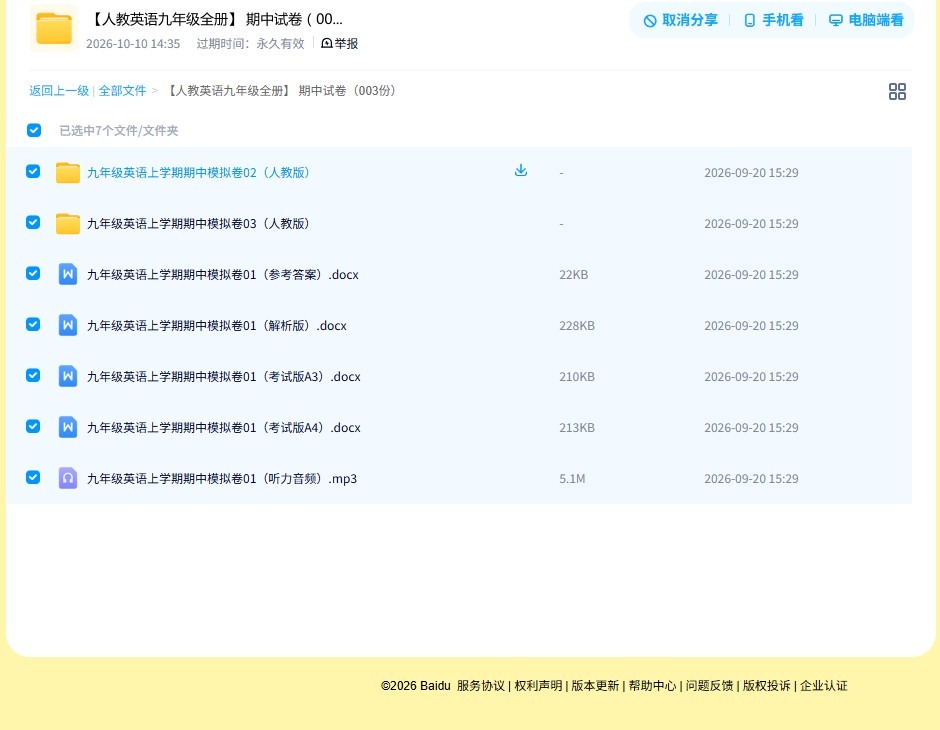
Task: Open folder 九年级英语上学期期中模拟卷03（人教版）
Action: (x=198, y=224)
